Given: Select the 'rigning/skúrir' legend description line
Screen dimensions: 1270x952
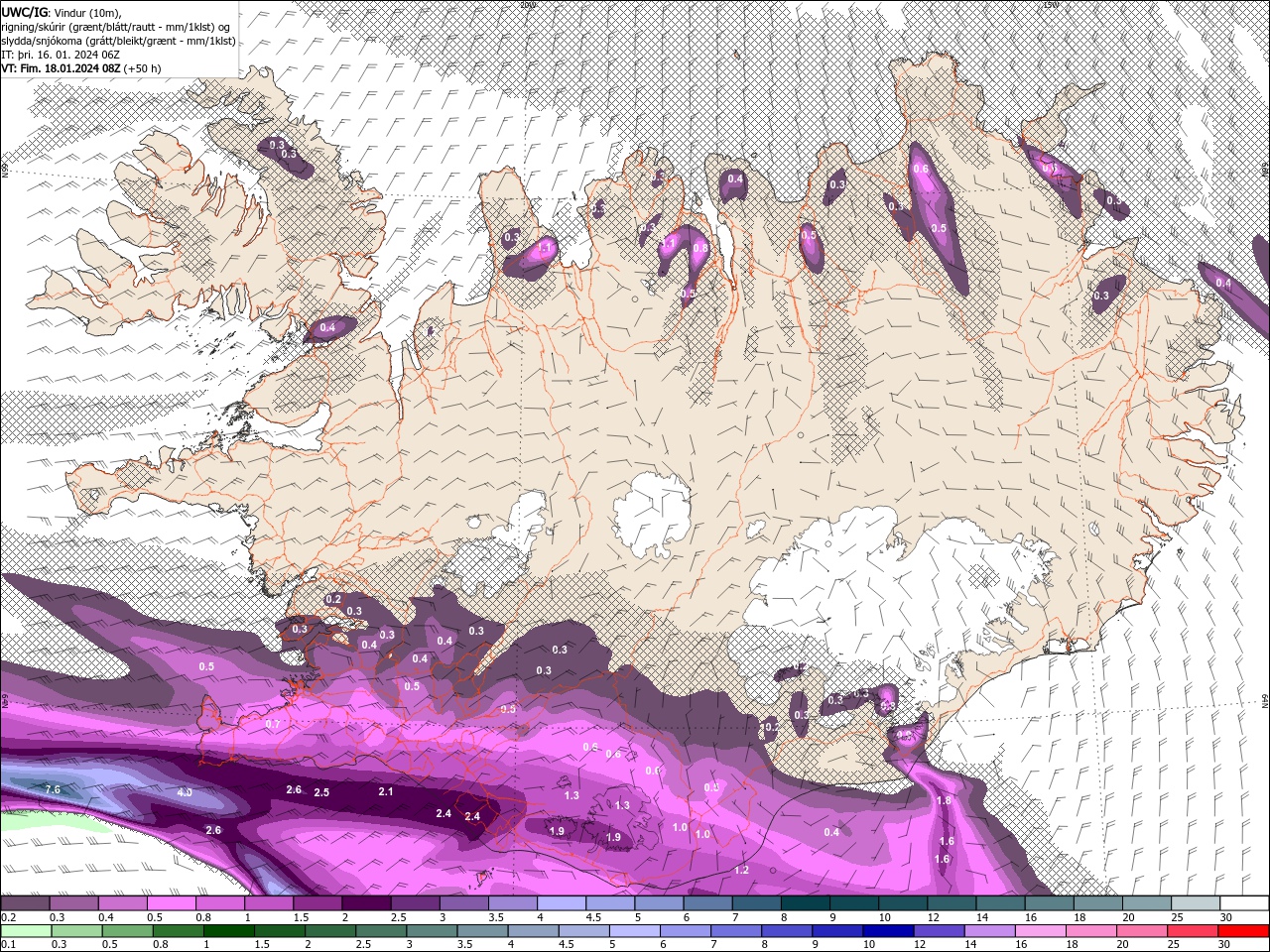Looking at the screenshot, I should click(116, 27).
